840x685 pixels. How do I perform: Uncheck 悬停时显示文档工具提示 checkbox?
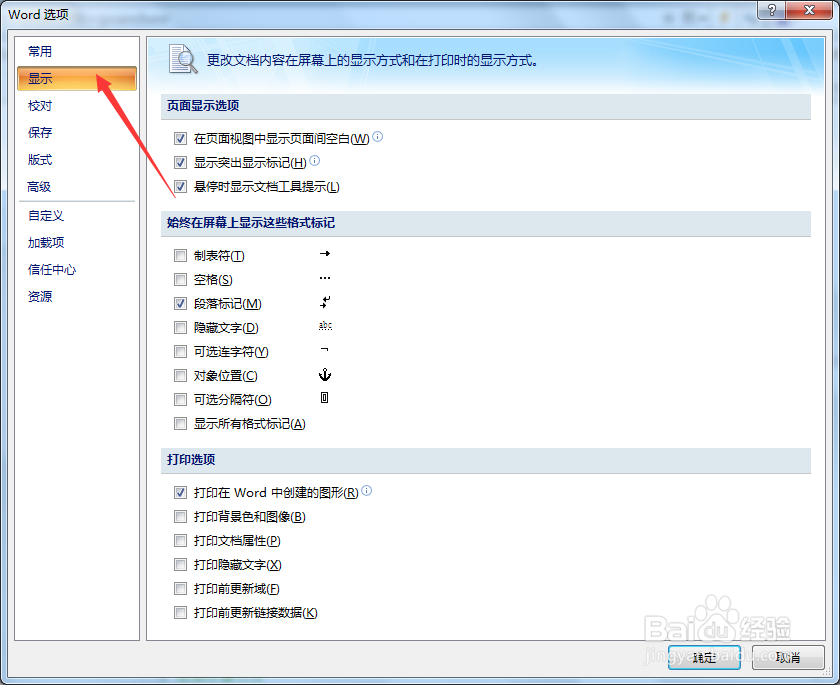(181, 186)
